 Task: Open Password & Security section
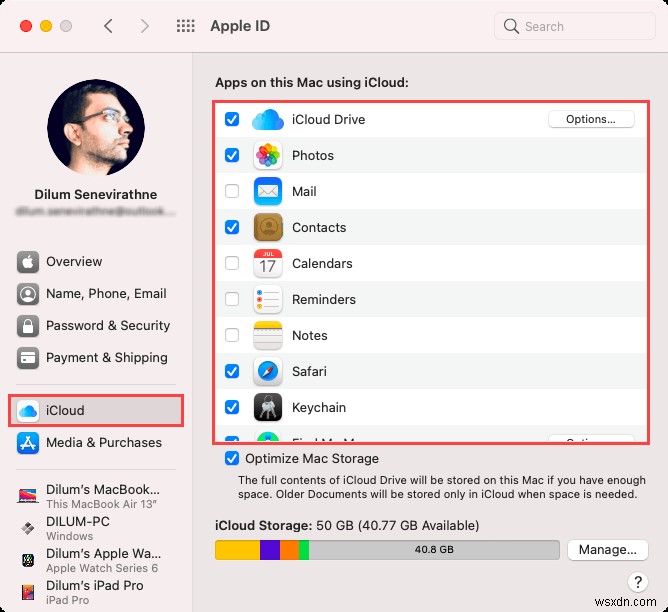tap(96, 325)
